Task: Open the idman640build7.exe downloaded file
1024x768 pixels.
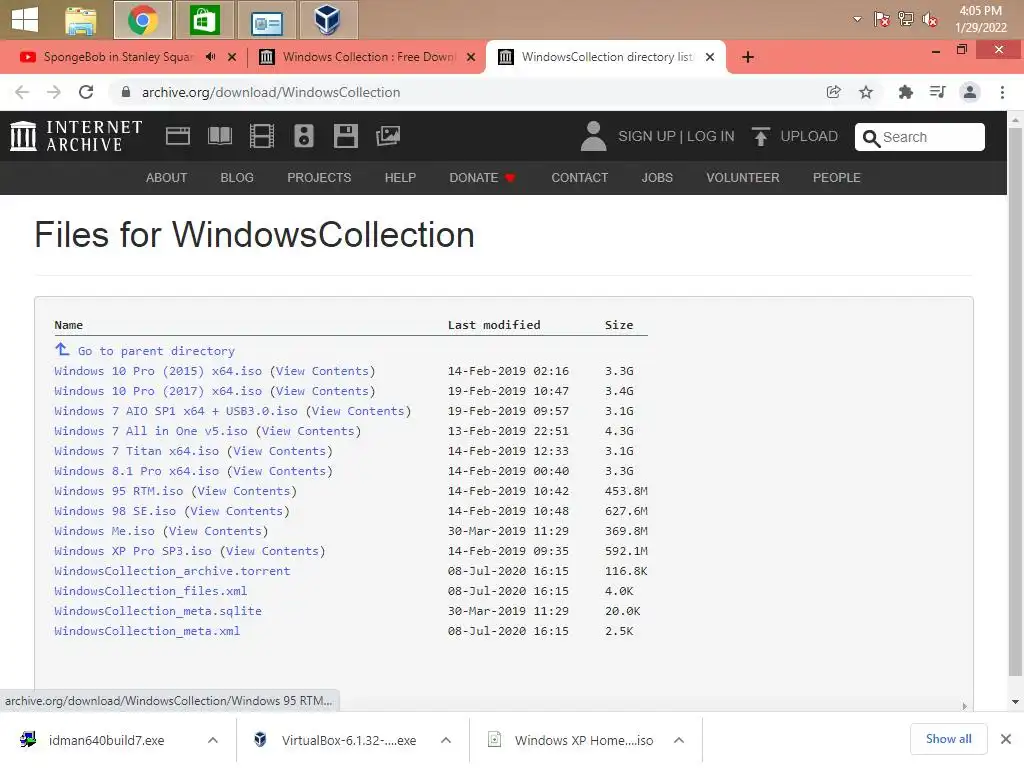Action: pyautogui.click(x=106, y=740)
